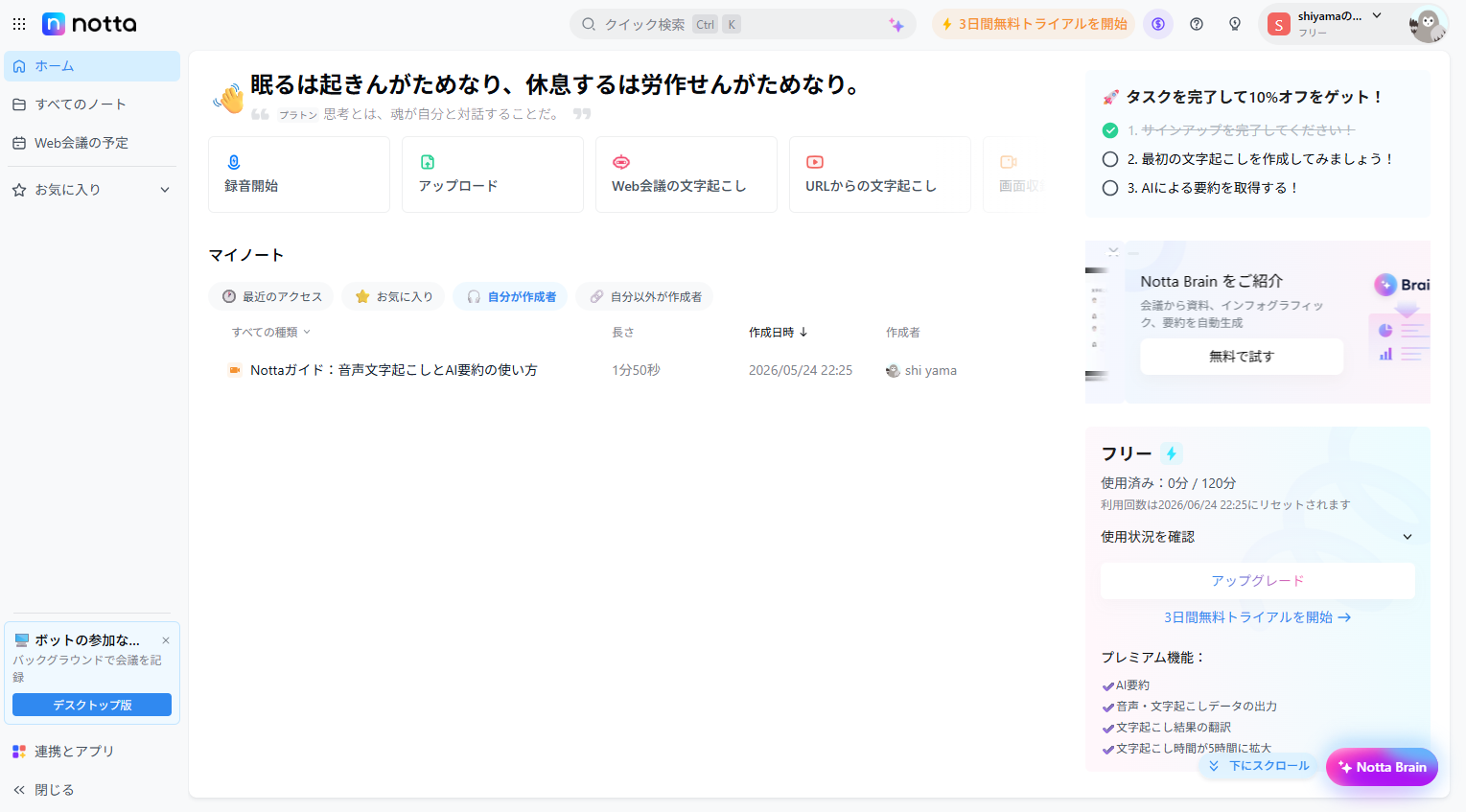Focus the クイック検索 search field
Screen dimensions: 1466x812
tap(743, 24)
